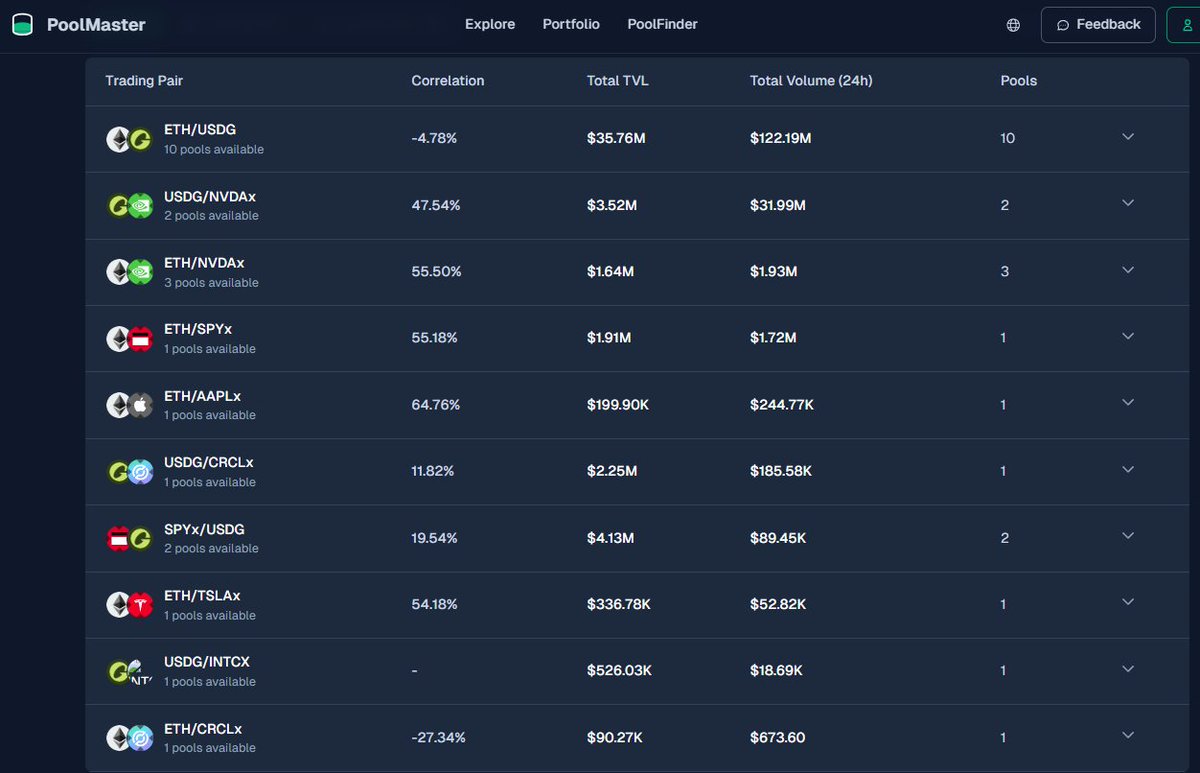Select the ETH/NVDAx pair name
The width and height of the screenshot is (1200, 773).
pyautogui.click(x=204, y=263)
